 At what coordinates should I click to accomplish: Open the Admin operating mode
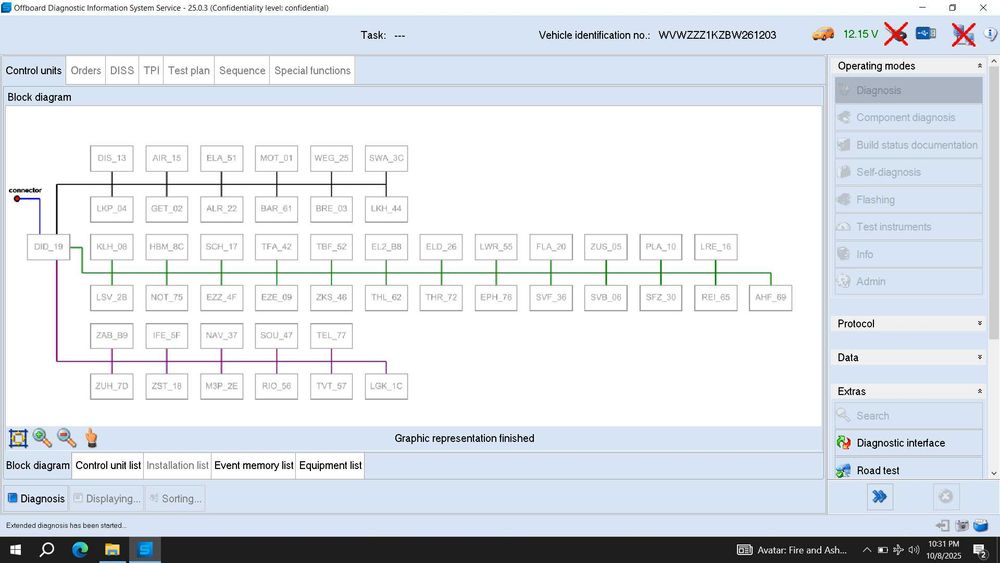(x=908, y=281)
